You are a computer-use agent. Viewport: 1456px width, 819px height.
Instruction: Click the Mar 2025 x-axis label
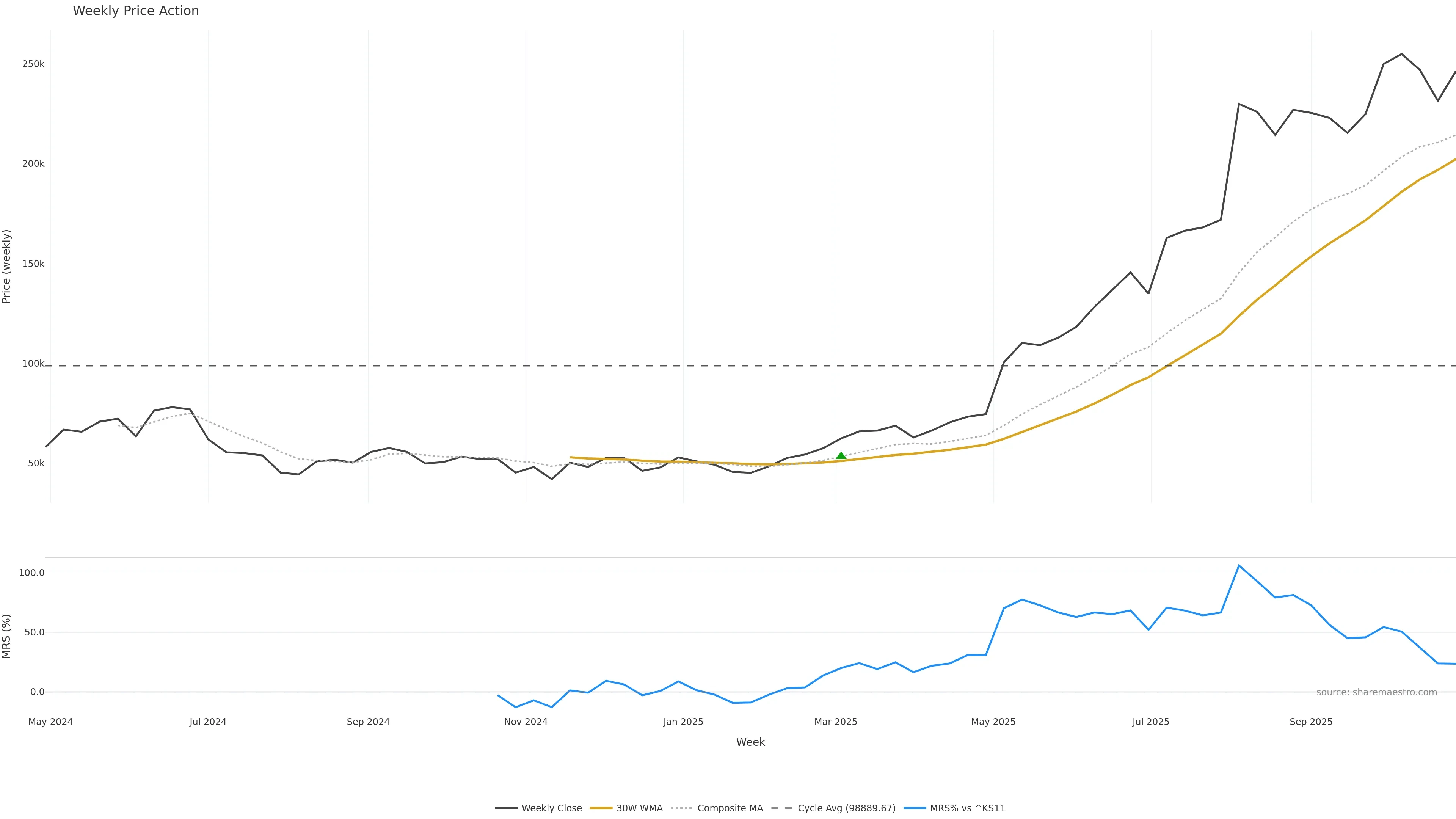pyautogui.click(x=835, y=722)
